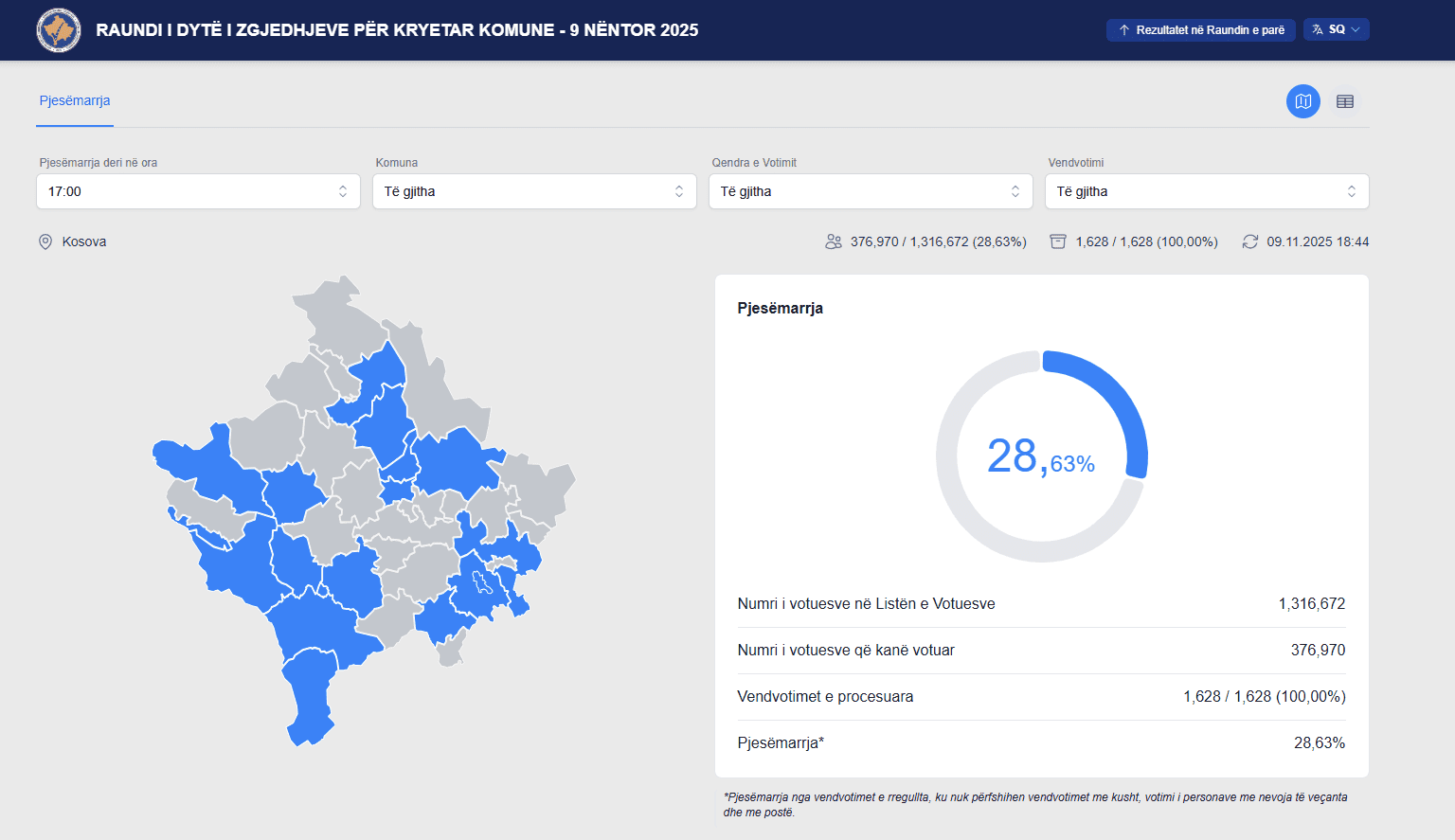
Task: Expand the turnout hour 17:00 dropdown
Action: (198, 191)
